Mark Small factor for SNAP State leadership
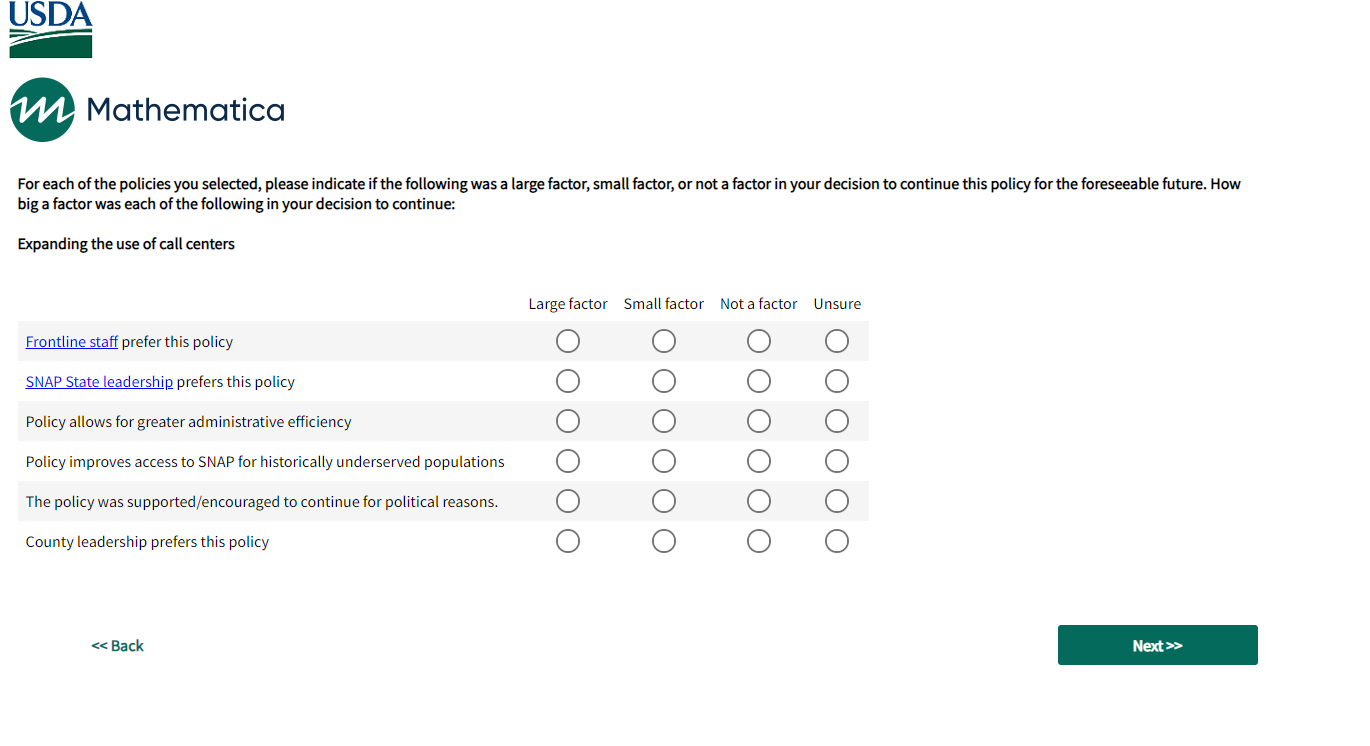Image resolution: width=1370 pixels, height=746 pixels. (x=664, y=382)
